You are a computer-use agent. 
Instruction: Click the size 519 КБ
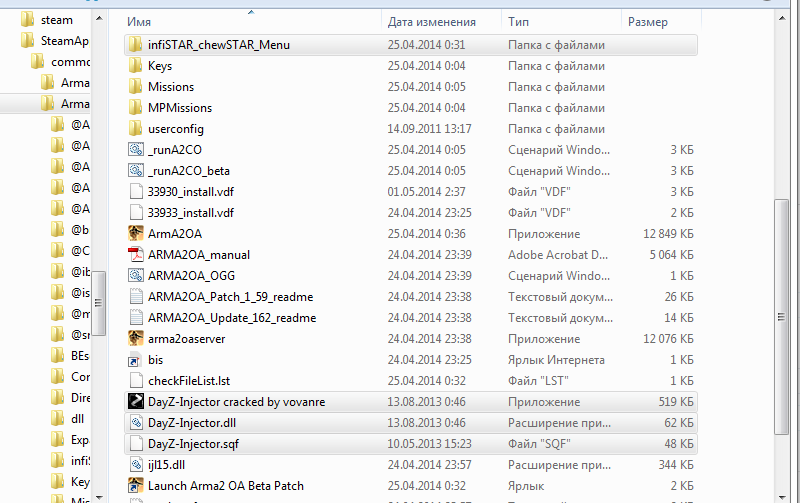coord(676,401)
